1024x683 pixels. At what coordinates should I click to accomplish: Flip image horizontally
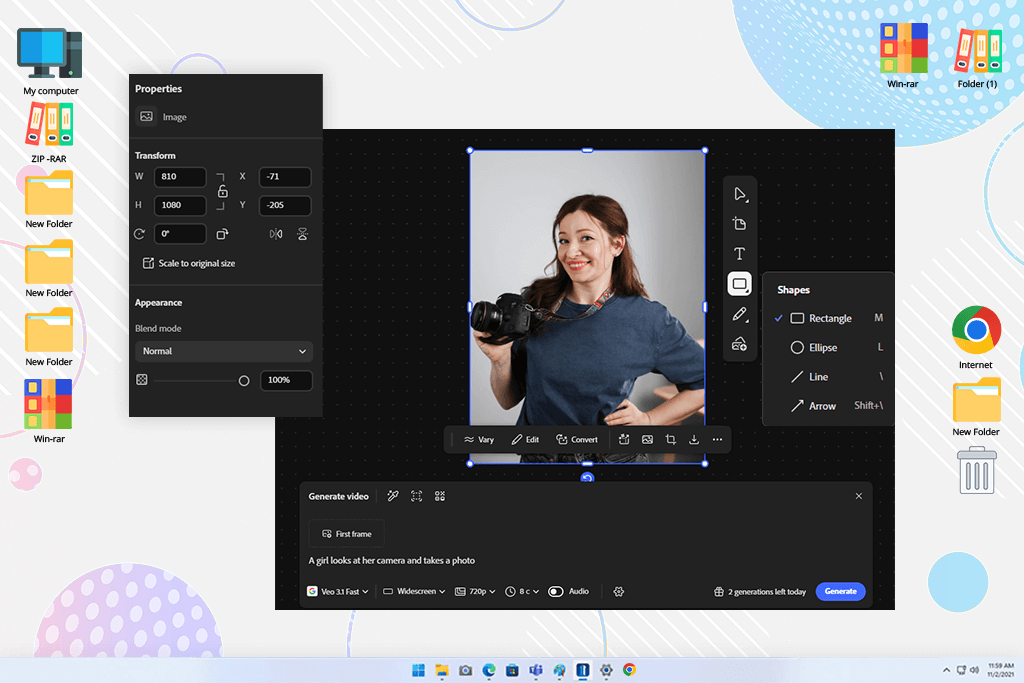pyautogui.click(x=276, y=234)
